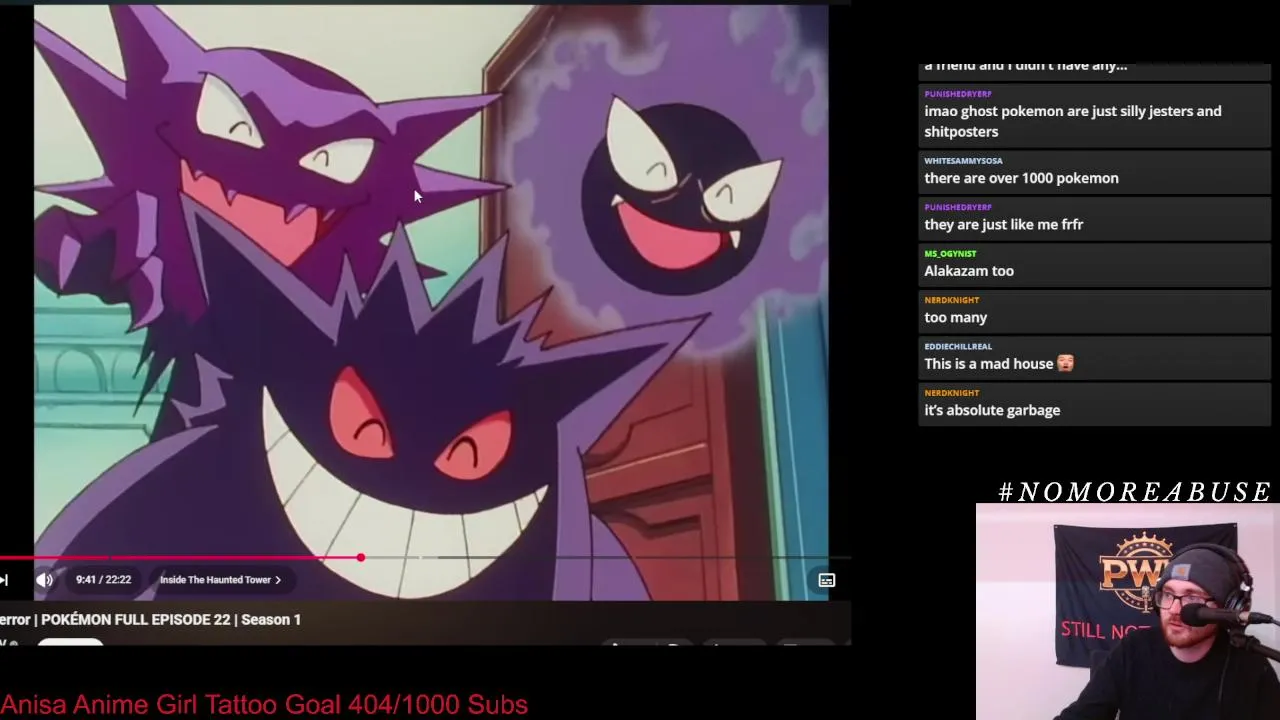
Task: Select the EDDIECHILLREAL username in chat
Action: point(958,347)
